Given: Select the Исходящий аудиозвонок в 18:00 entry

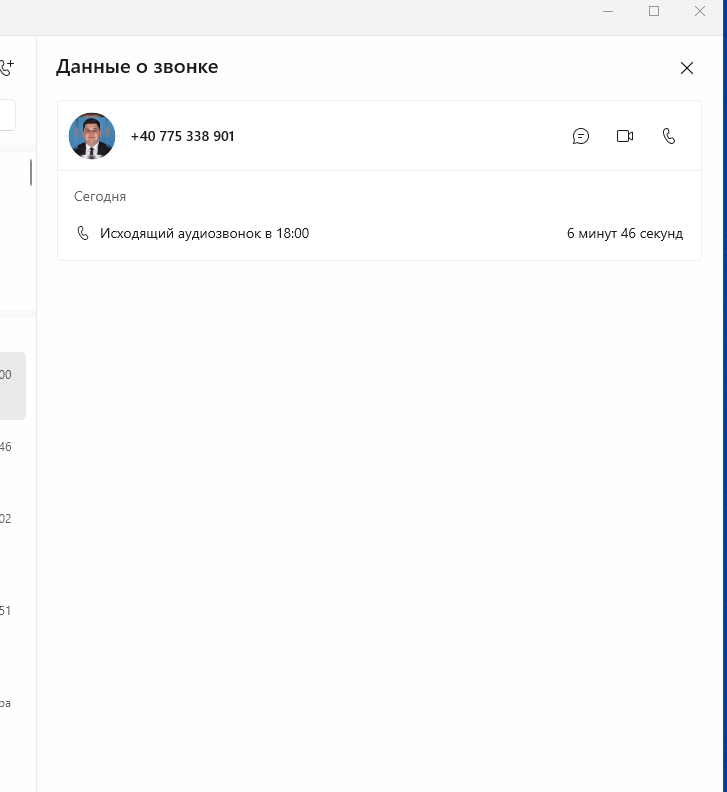Looking at the screenshot, I should coord(379,233).
